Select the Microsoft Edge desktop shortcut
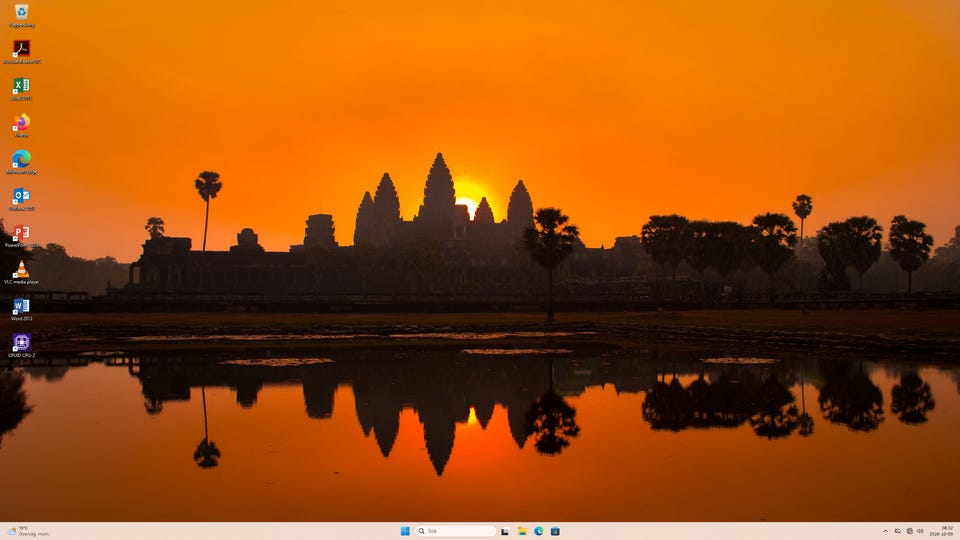This screenshot has height=540, width=960. click(21, 162)
